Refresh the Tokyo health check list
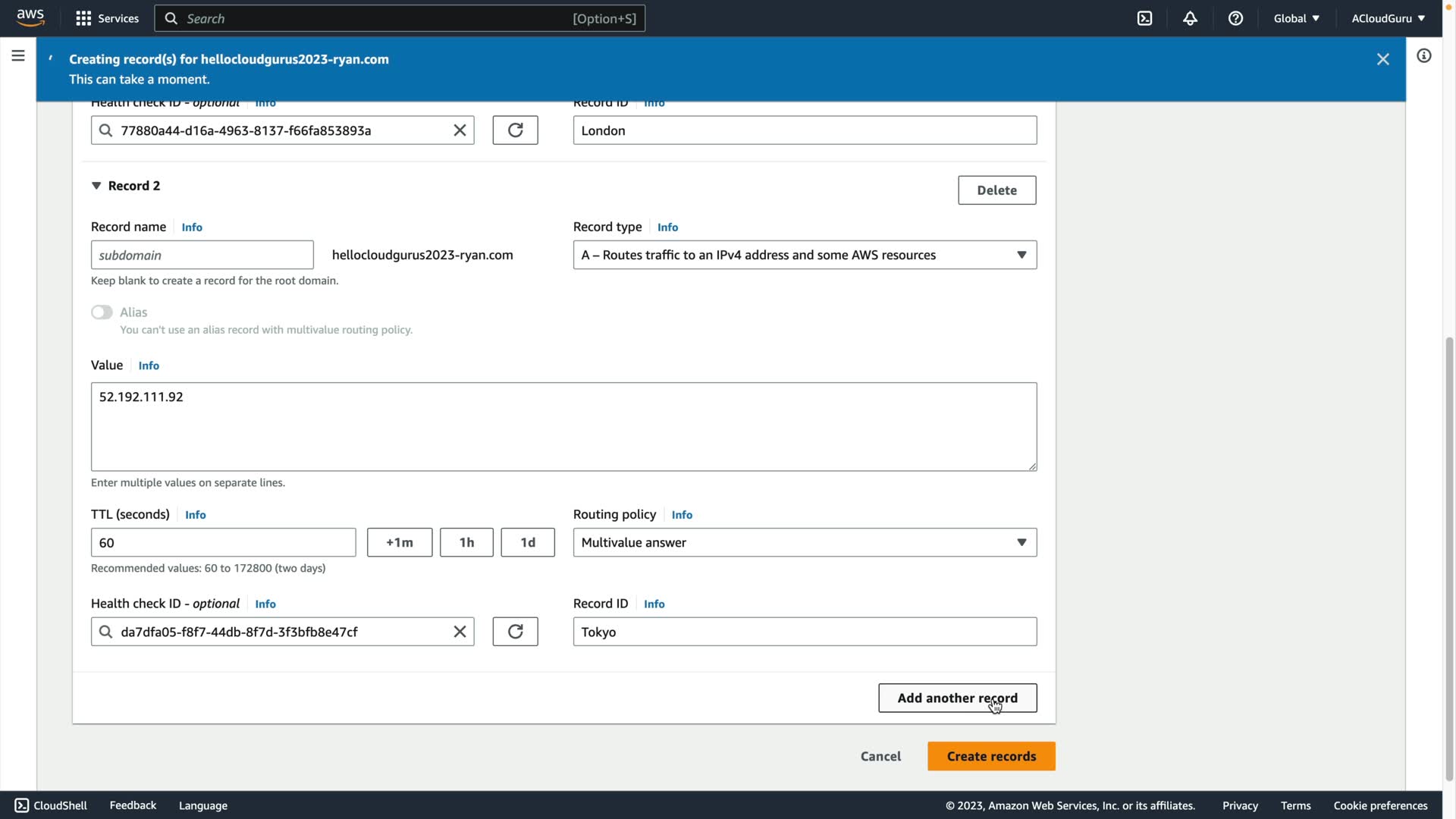The width and height of the screenshot is (1456, 819). (x=515, y=632)
